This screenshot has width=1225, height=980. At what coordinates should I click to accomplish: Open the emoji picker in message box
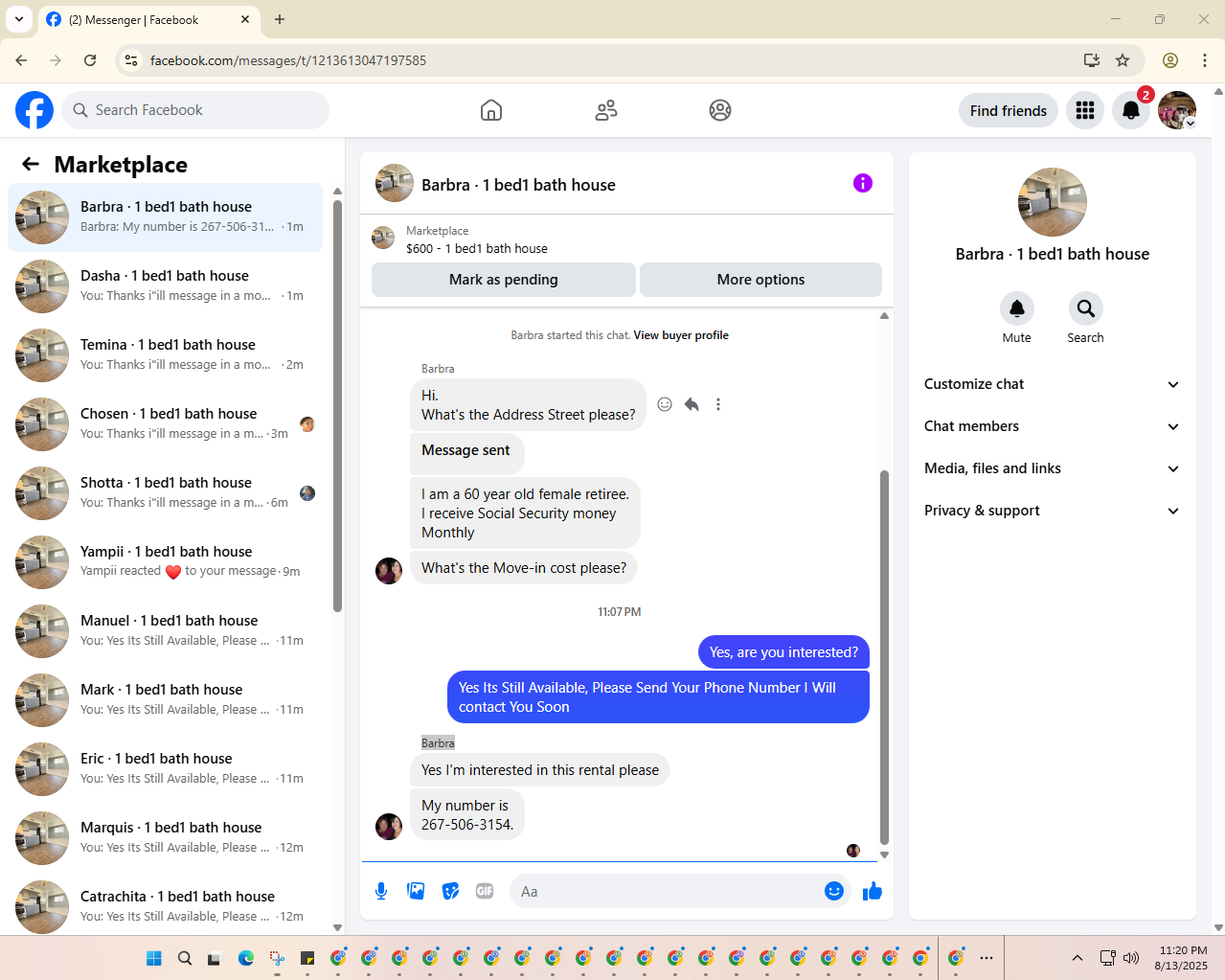834,891
